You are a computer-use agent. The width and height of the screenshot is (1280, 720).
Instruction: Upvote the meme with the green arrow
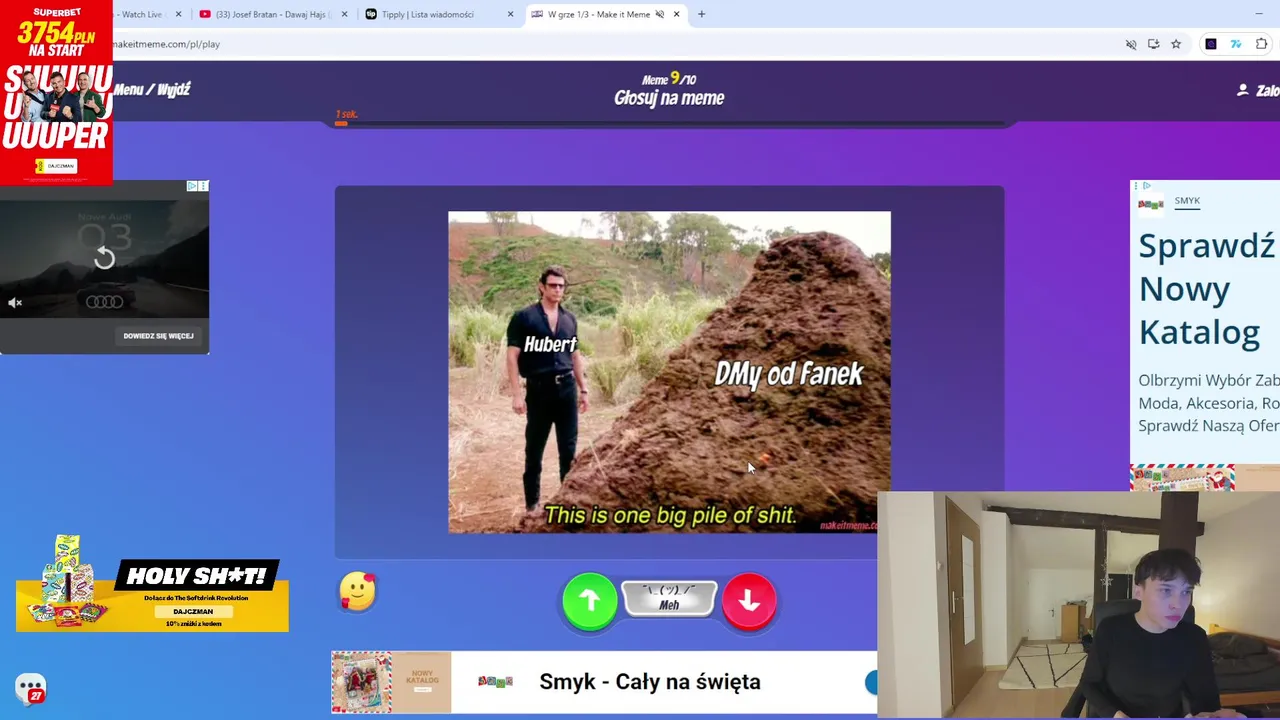pos(590,600)
